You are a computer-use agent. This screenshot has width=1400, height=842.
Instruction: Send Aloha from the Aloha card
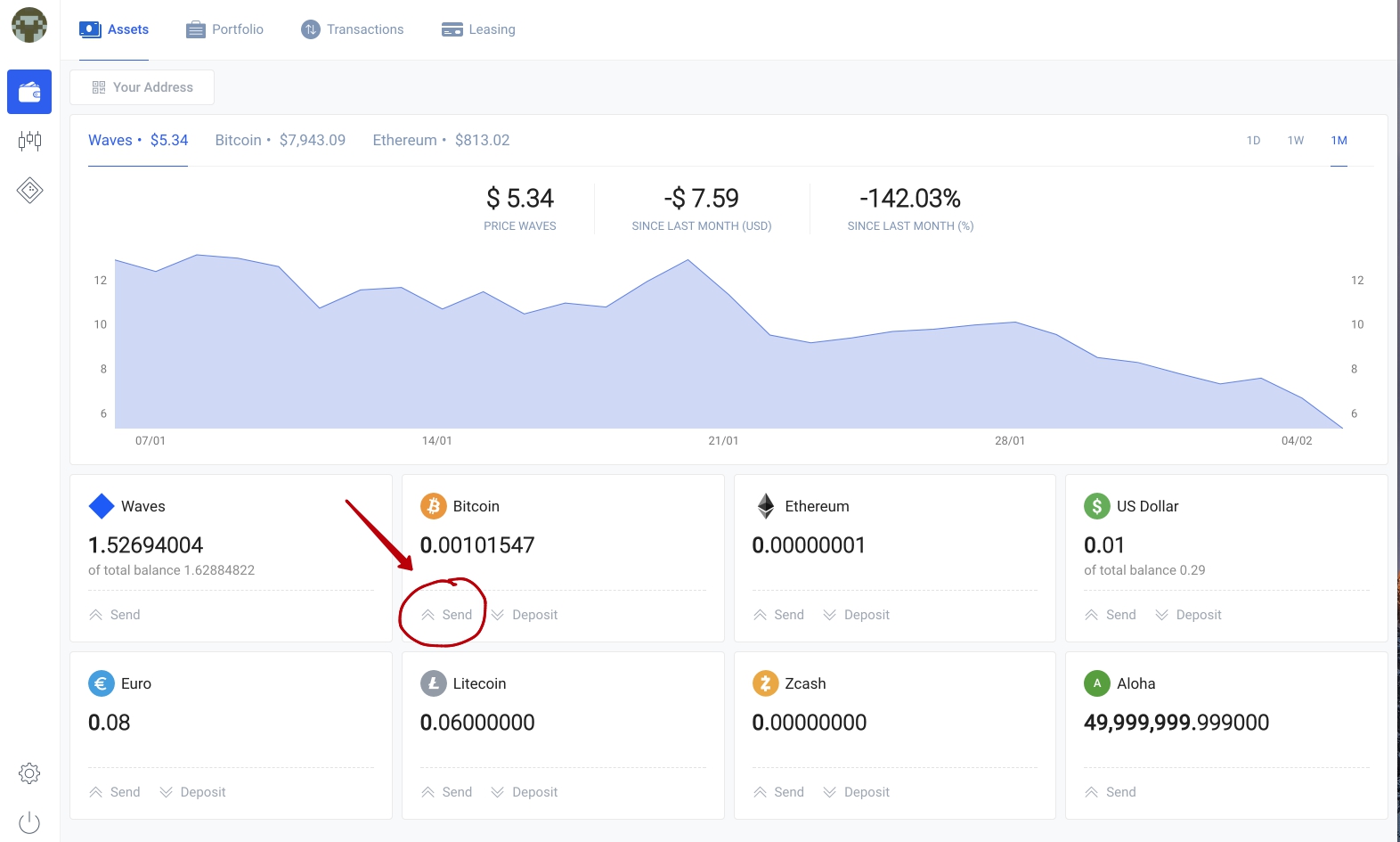1111,792
